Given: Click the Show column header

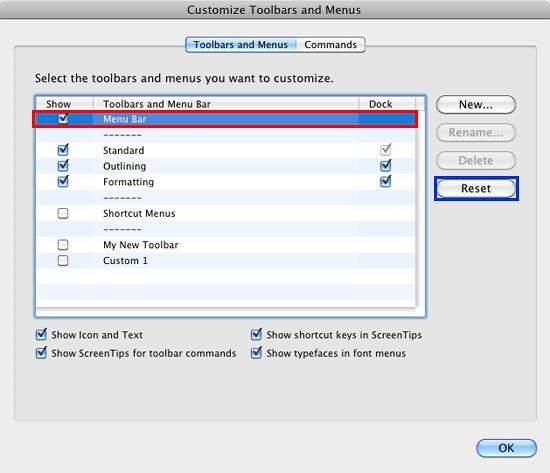Looking at the screenshot, I should [65, 104].
